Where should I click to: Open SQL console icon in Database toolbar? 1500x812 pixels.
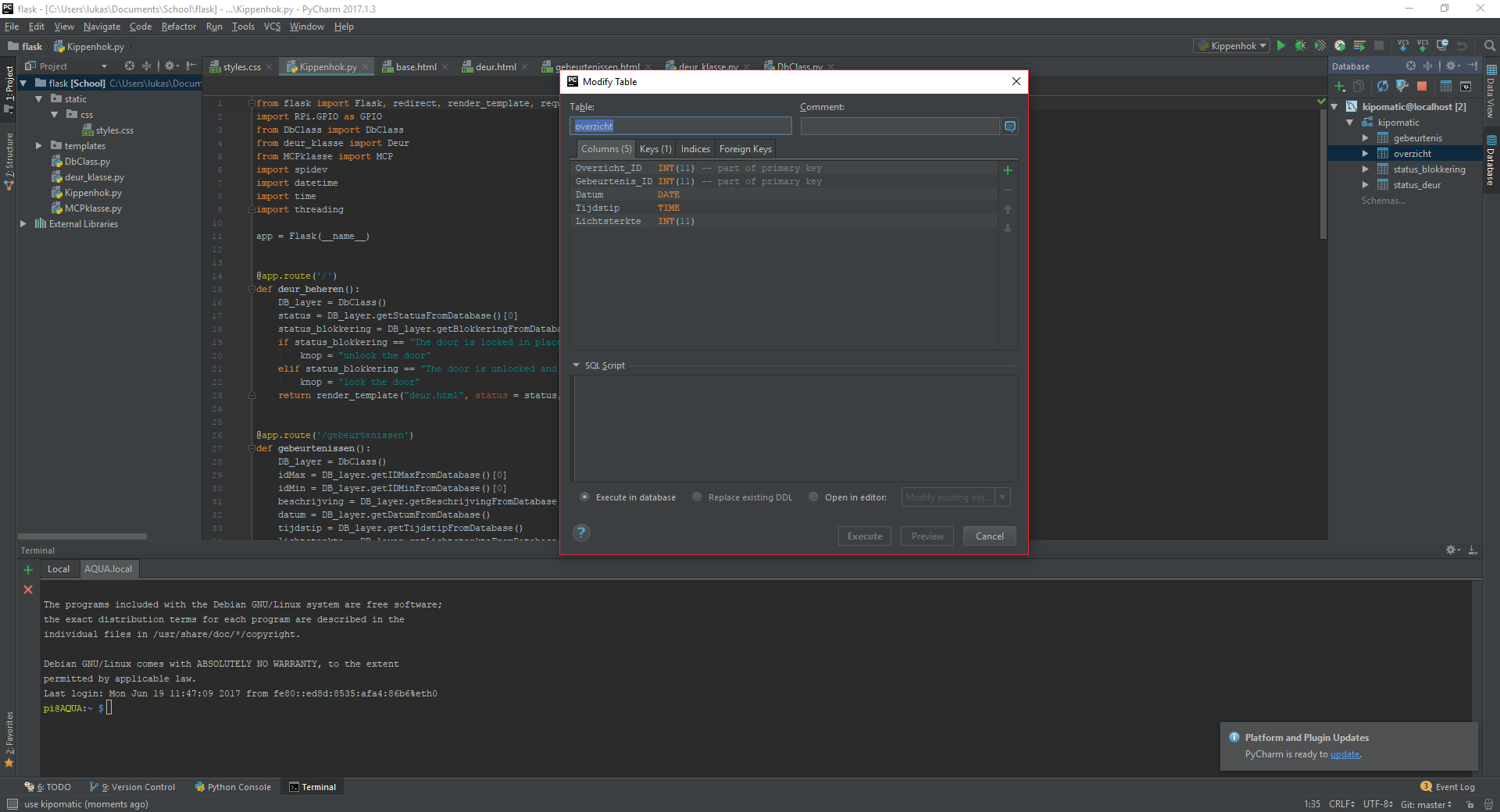click(1466, 86)
